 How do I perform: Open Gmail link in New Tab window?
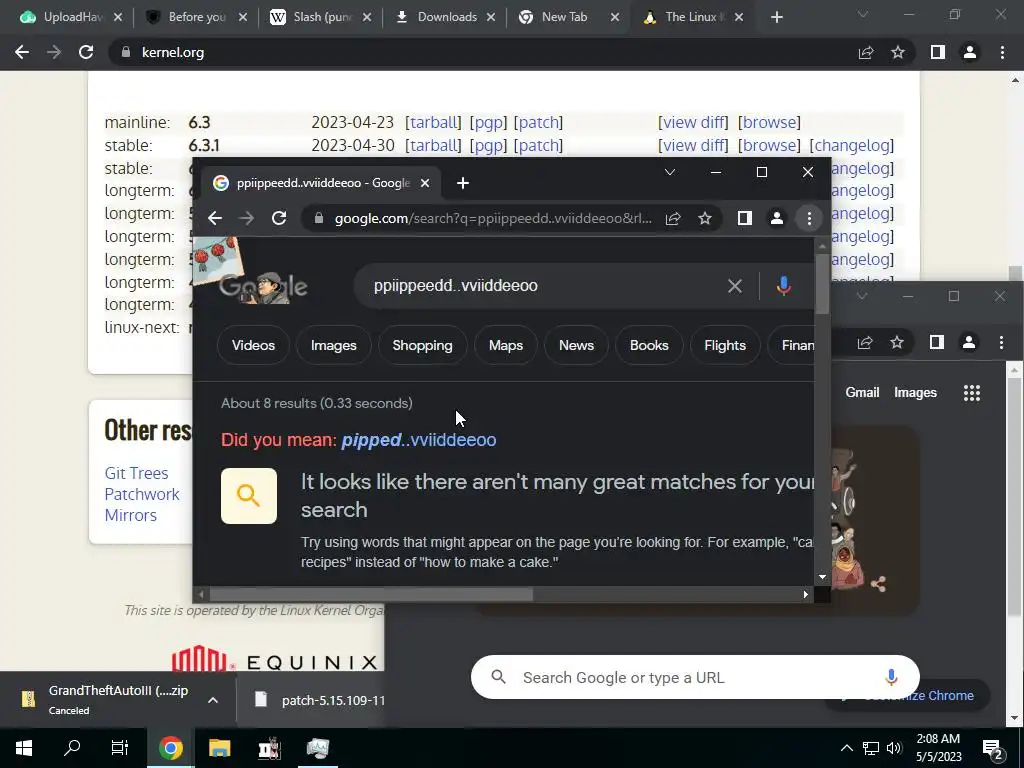pyautogui.click(x=862, y=392)
